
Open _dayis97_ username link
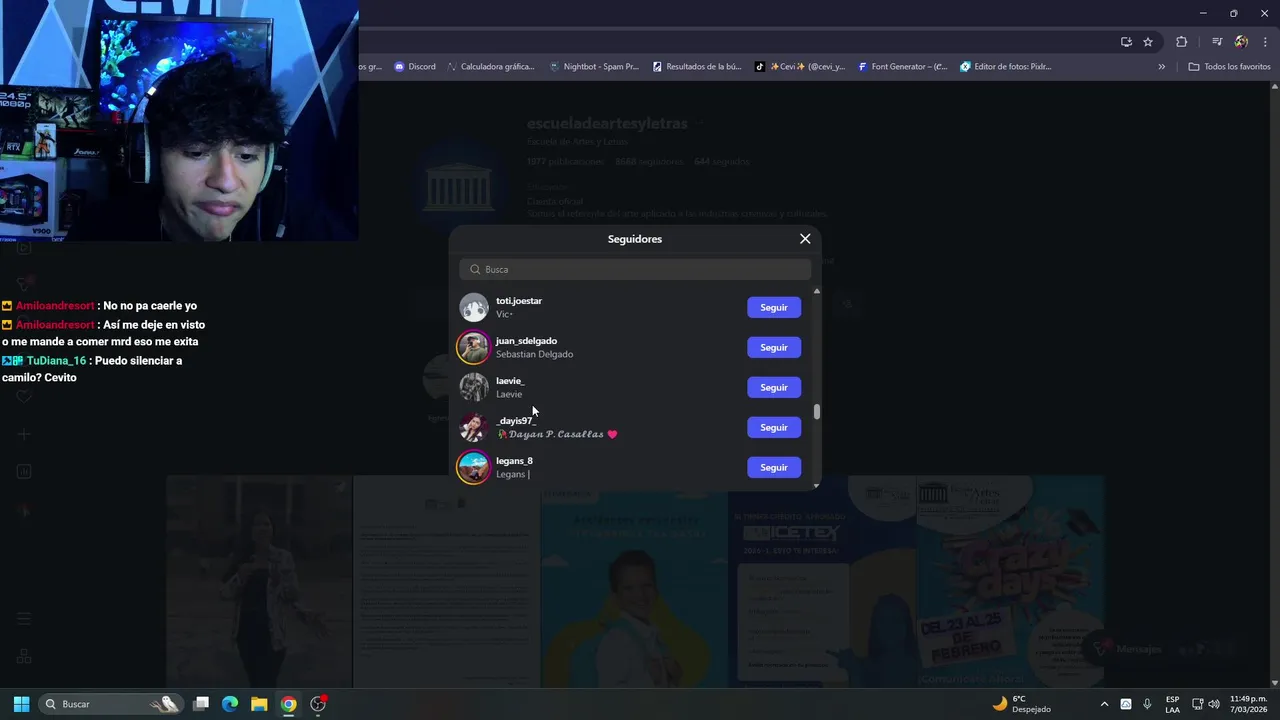[516, 421]
